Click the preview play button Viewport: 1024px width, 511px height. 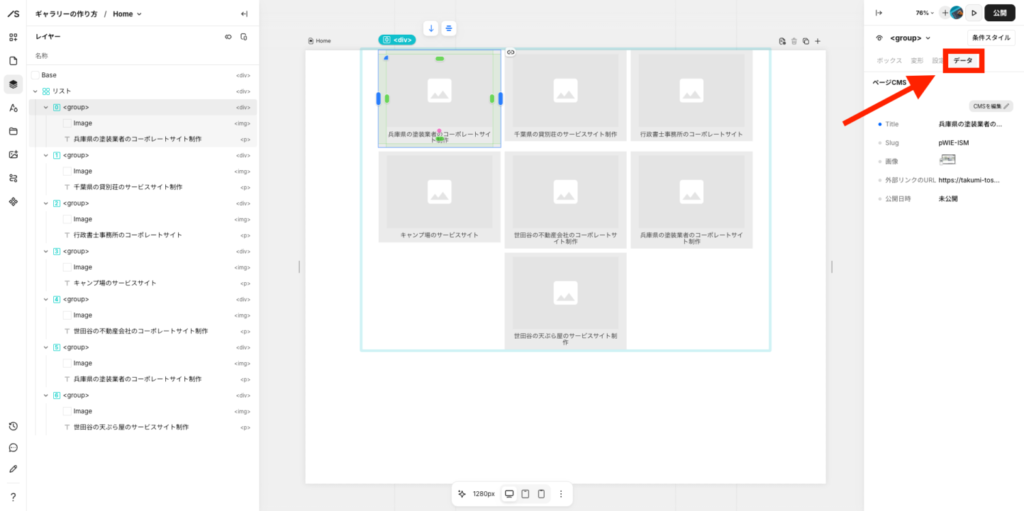974,13
